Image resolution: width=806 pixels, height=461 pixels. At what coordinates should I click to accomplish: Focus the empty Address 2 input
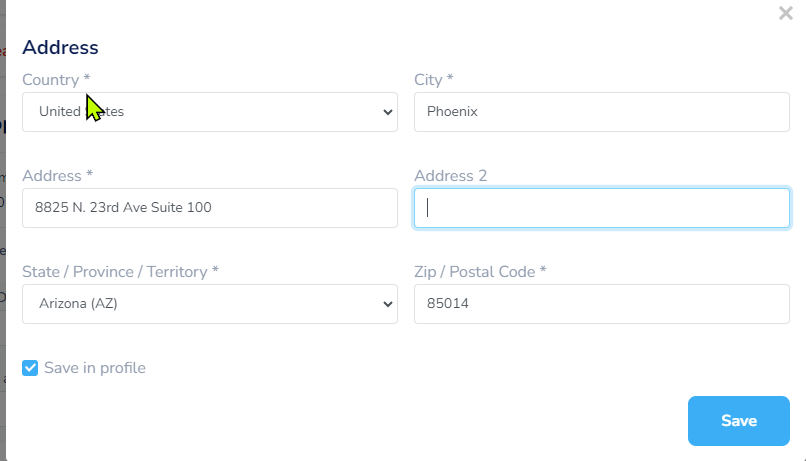point(601,208)
